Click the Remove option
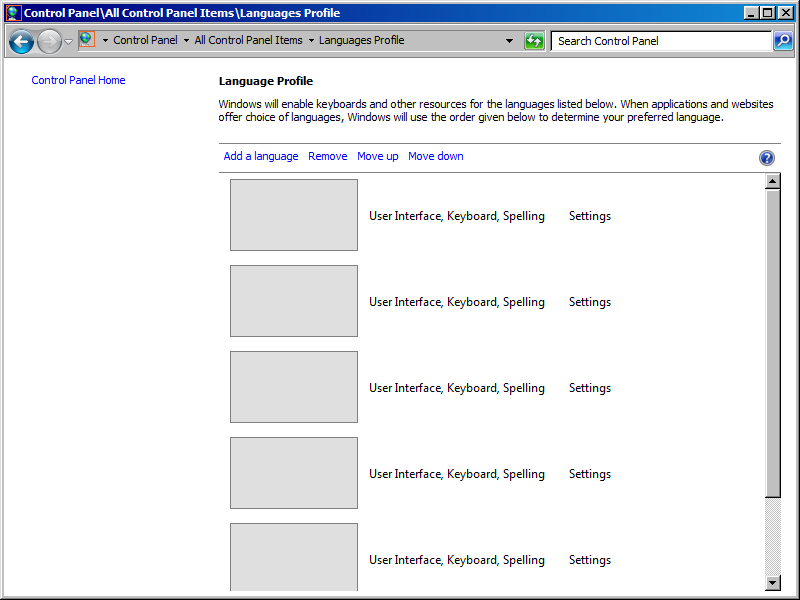Screen dimensions: 800x600 pos(327,156)
